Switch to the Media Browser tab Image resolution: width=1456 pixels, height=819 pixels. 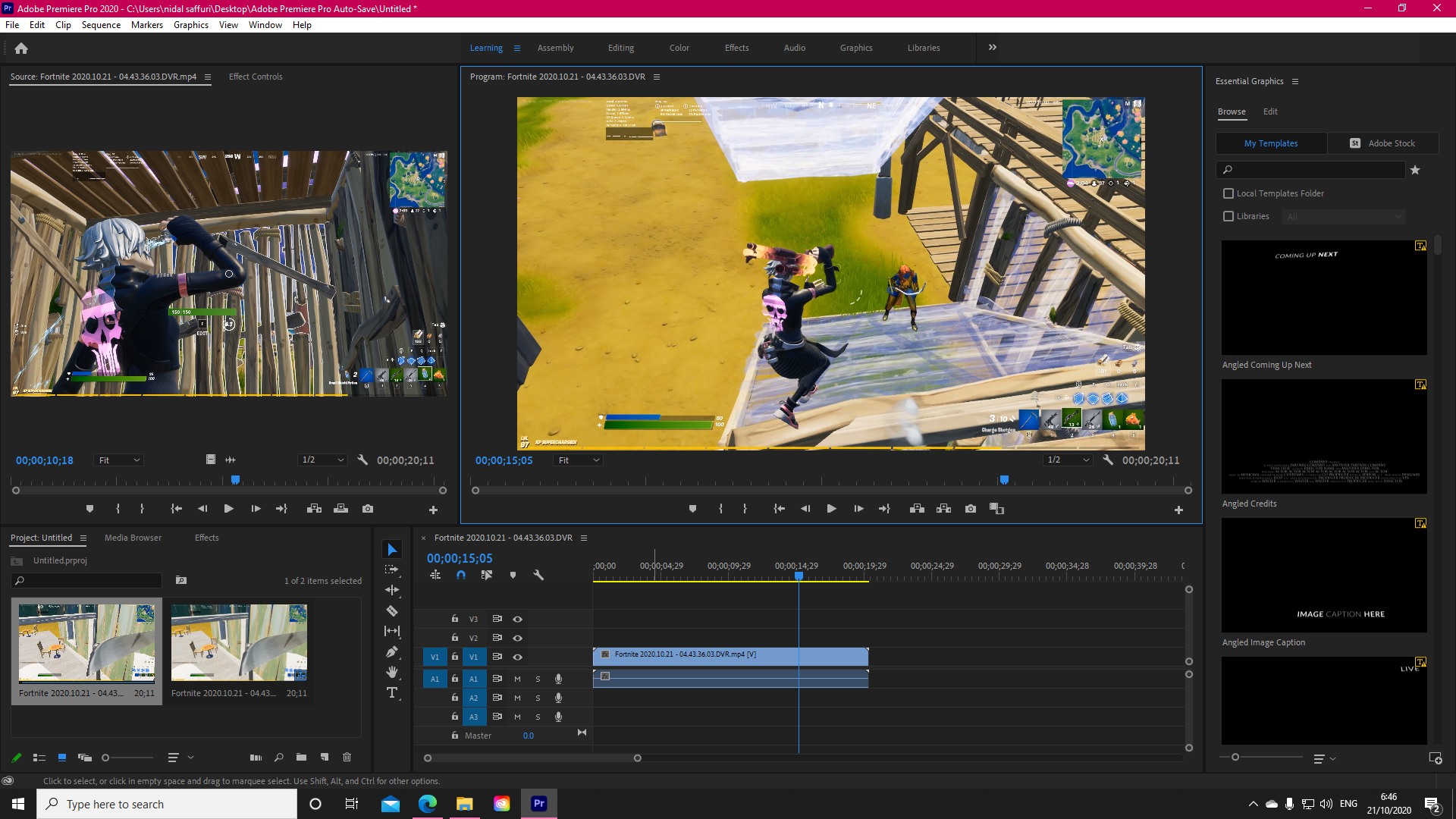pos(132,537)
